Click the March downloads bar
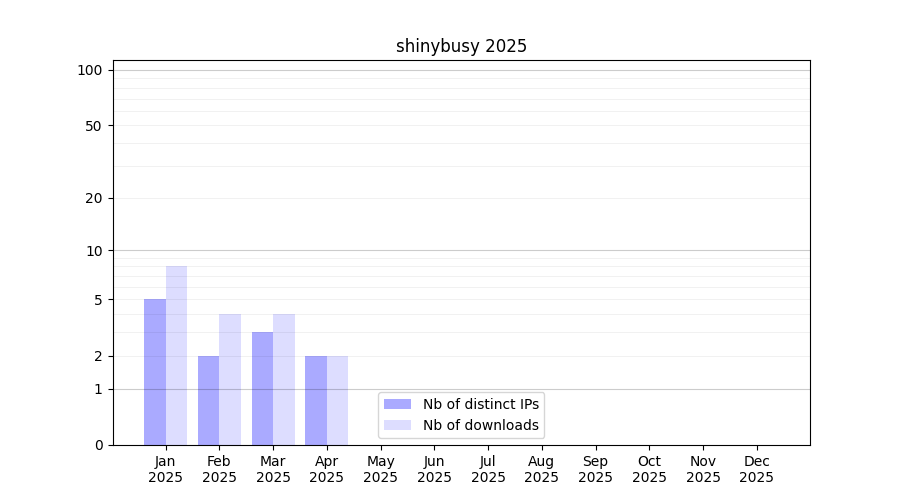Screen dimensions: 900x500 click(284, 379)
